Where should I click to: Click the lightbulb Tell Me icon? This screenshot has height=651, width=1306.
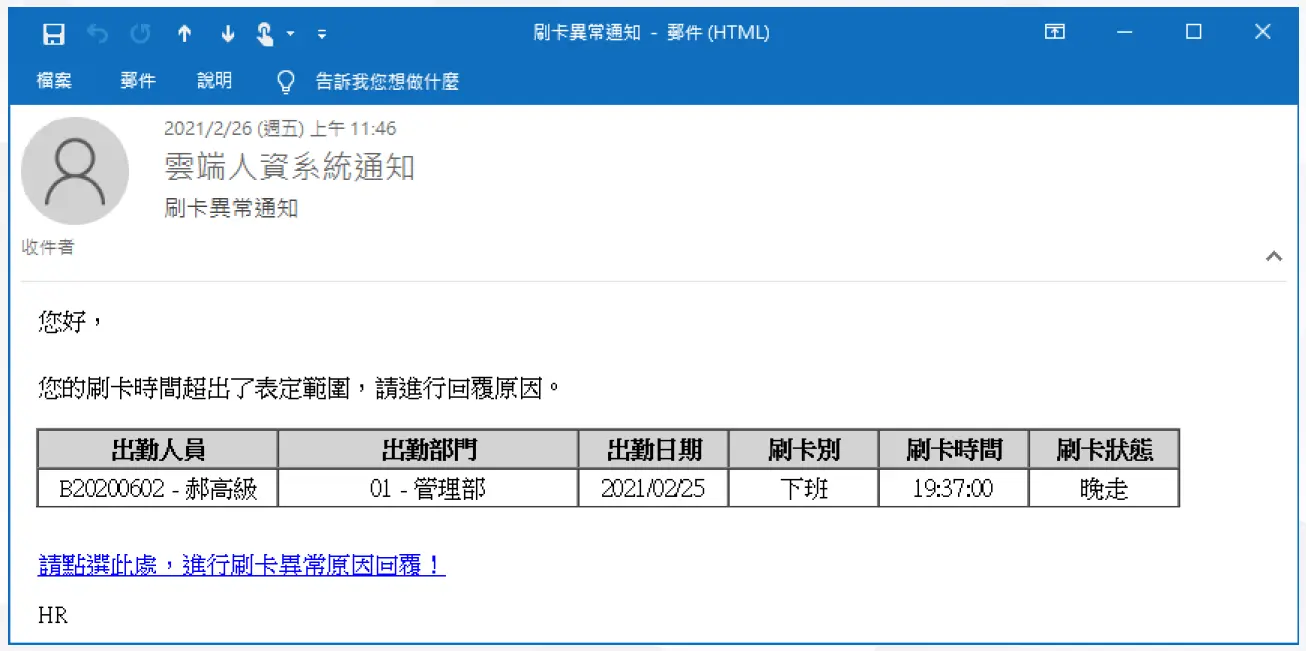[x=286, y=82]
